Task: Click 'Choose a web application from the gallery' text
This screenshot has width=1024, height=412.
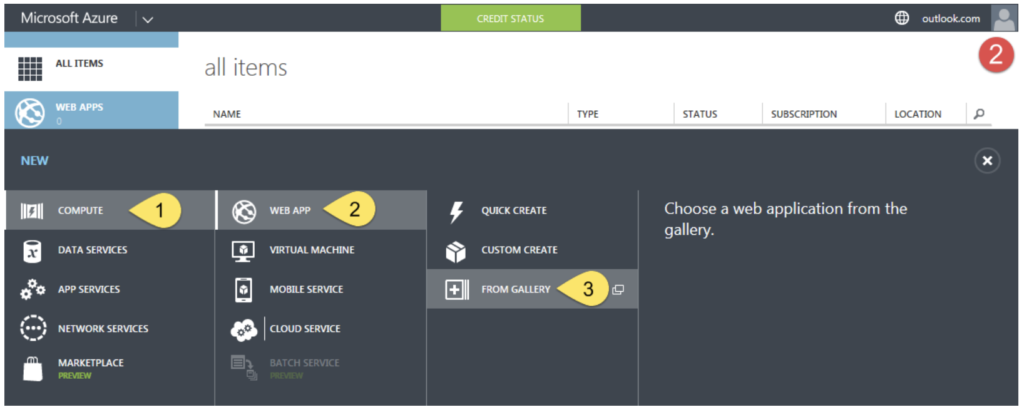Action: click(x=786, y=220)
